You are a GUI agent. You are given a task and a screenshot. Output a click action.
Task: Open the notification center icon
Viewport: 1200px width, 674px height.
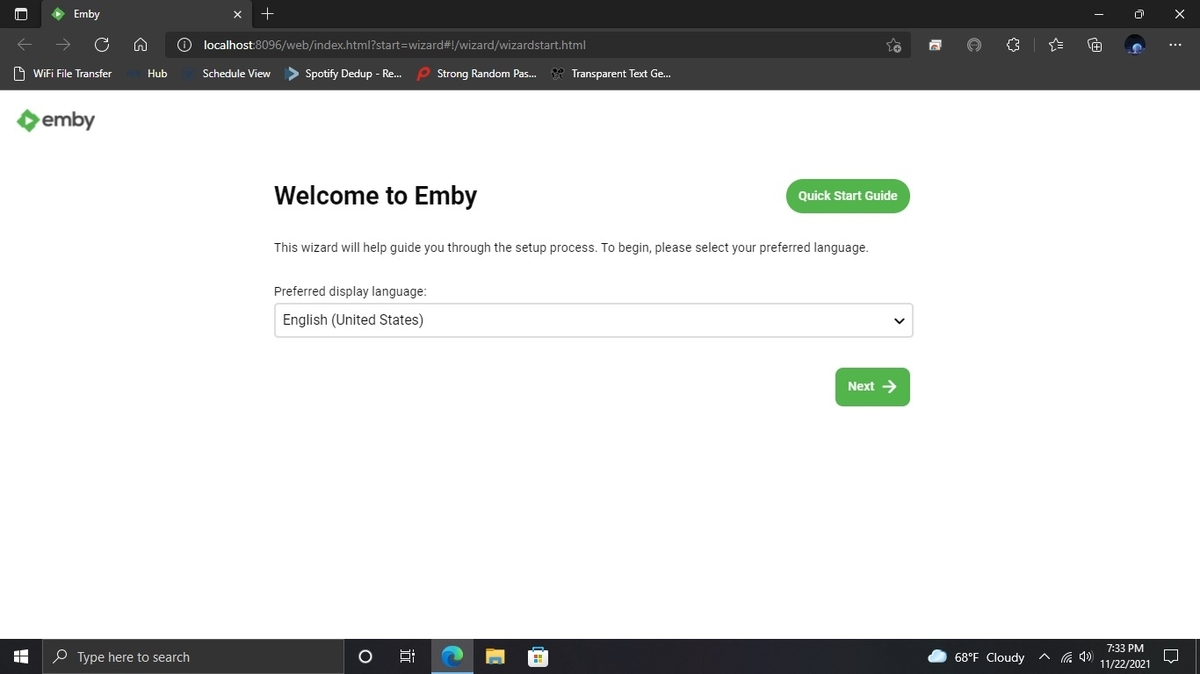[x=1172, y=657]
